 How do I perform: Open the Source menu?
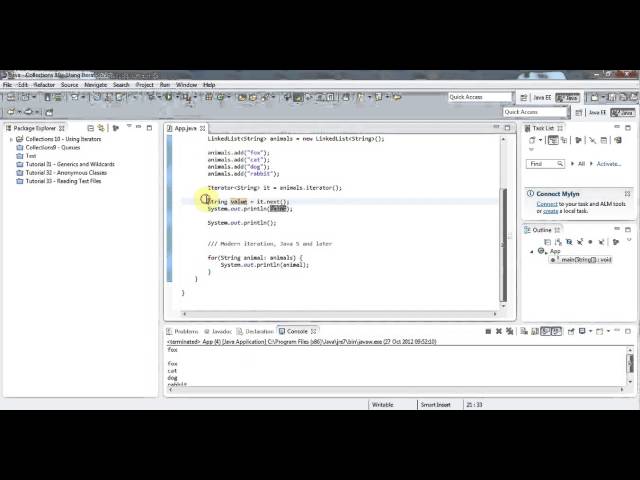(69, 85)
